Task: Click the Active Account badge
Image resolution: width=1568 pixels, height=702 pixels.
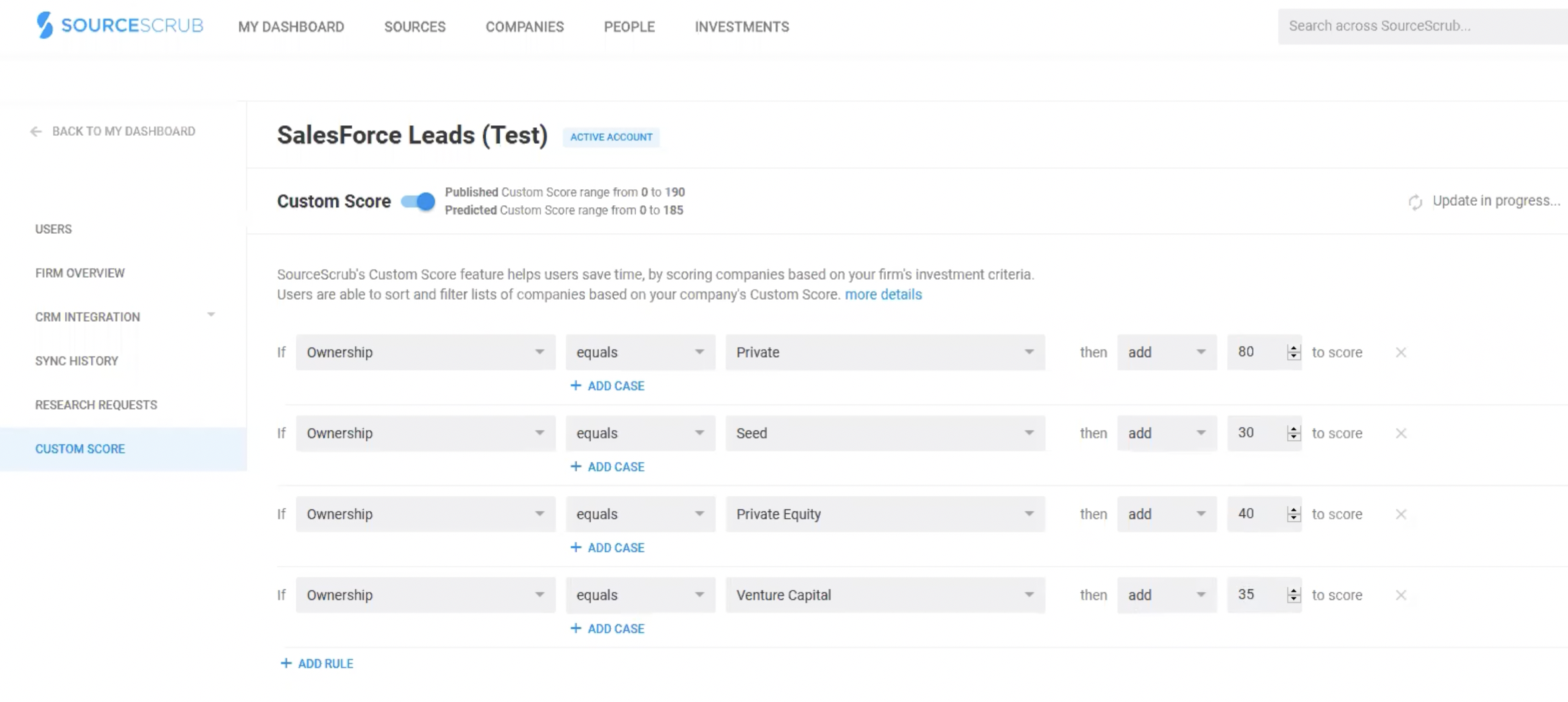Action: point(611,137)
